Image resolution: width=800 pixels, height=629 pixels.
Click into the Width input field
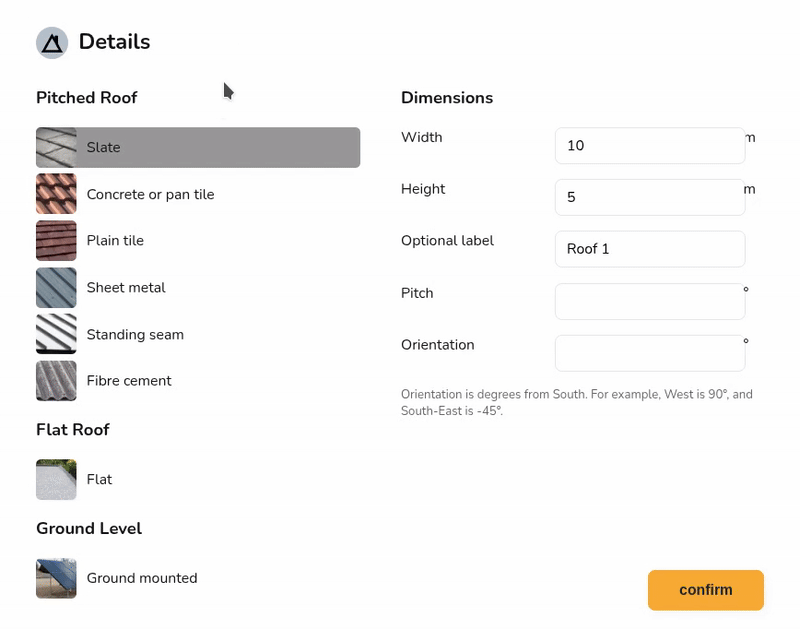(649, 146)
